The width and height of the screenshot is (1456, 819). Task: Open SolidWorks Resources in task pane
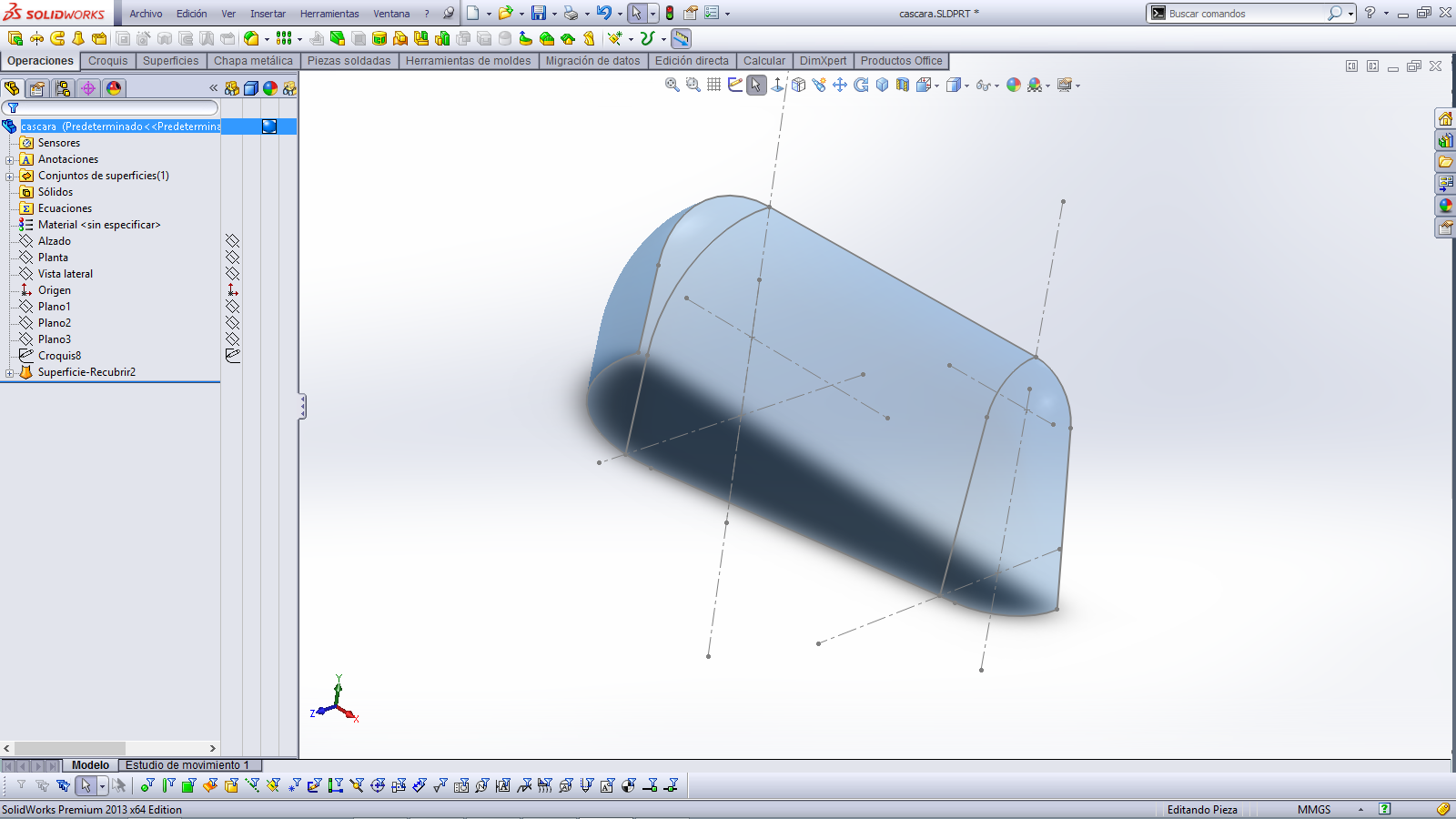click(x=1445, y=119)
